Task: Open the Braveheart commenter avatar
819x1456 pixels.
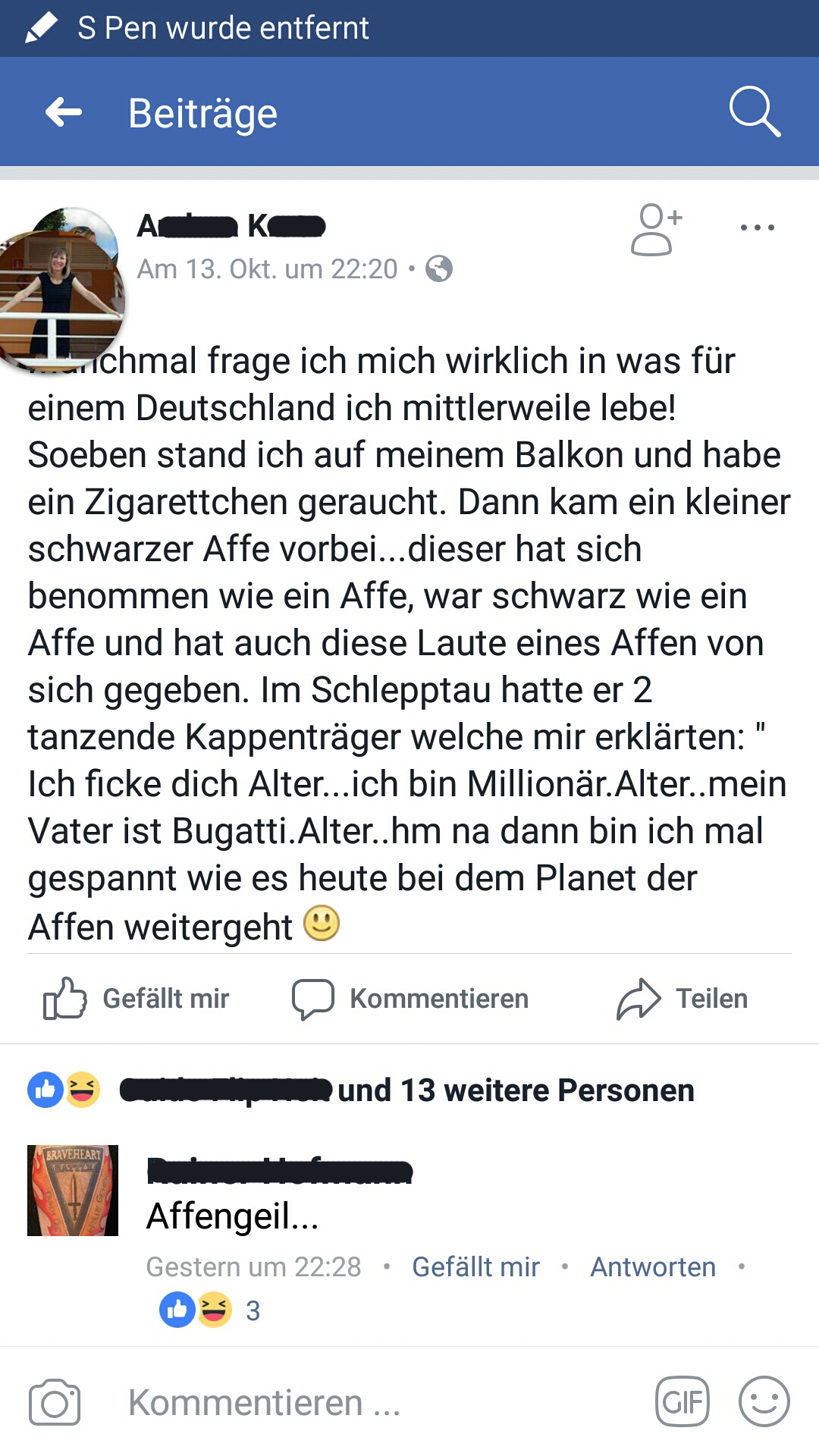Action: (x=73, y=1191)
